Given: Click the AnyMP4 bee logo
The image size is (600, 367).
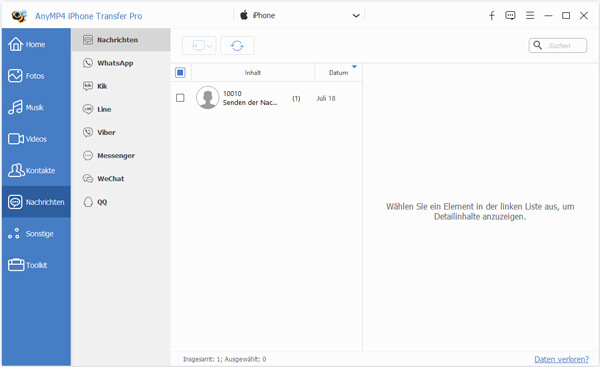Looking at the screenshot, I should pos(19,16).
